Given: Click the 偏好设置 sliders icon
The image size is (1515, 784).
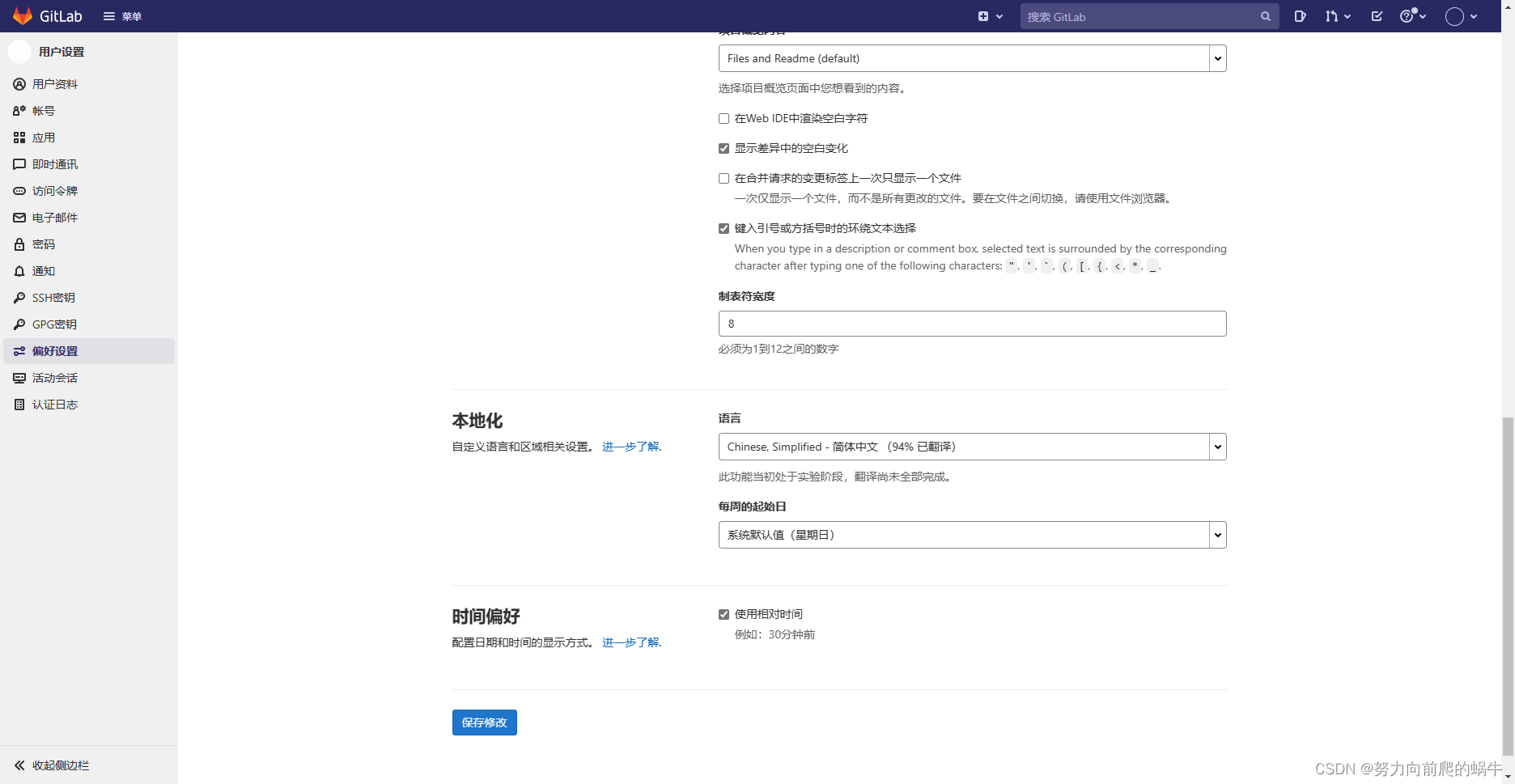Looking at the screenshot, I should pyautogui.click(x=19, y=351).
